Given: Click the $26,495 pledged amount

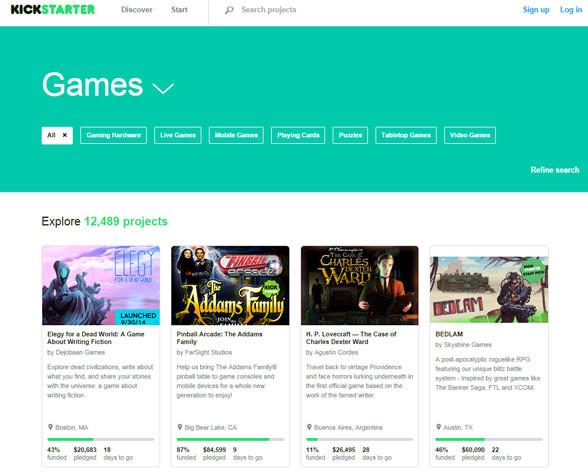Looking at the screenshot, I should click(344, 450).
